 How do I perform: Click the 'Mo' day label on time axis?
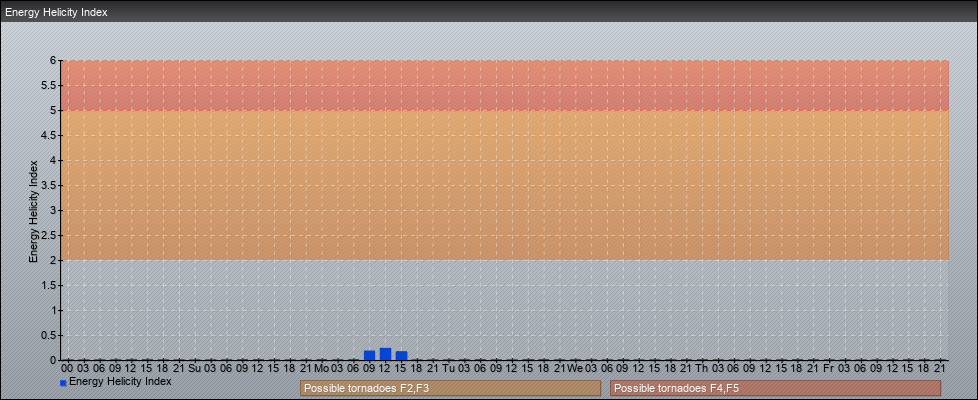pyautogui.click(x=321, y=368)
